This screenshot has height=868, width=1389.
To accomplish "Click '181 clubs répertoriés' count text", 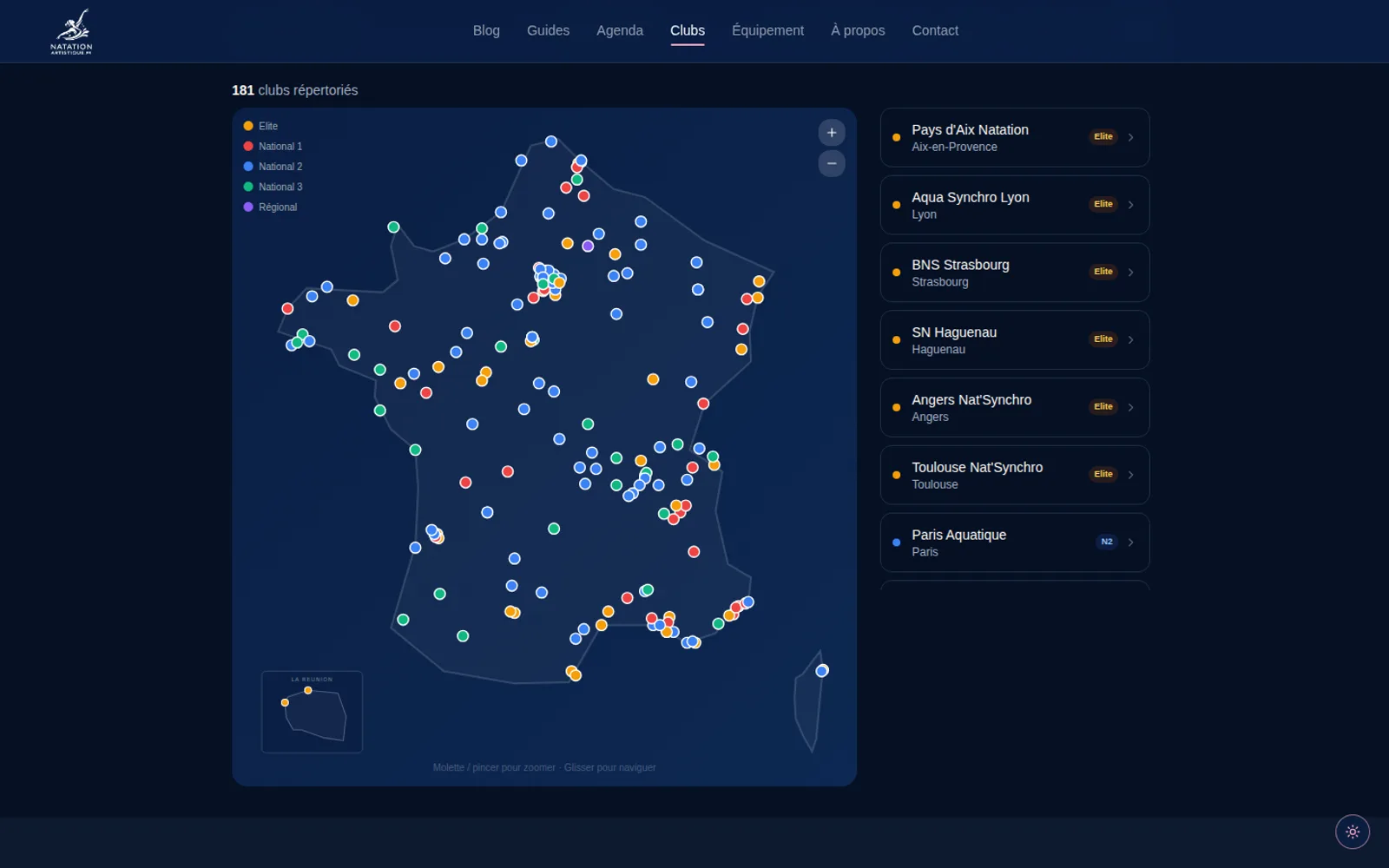I will tap(295, 90).
